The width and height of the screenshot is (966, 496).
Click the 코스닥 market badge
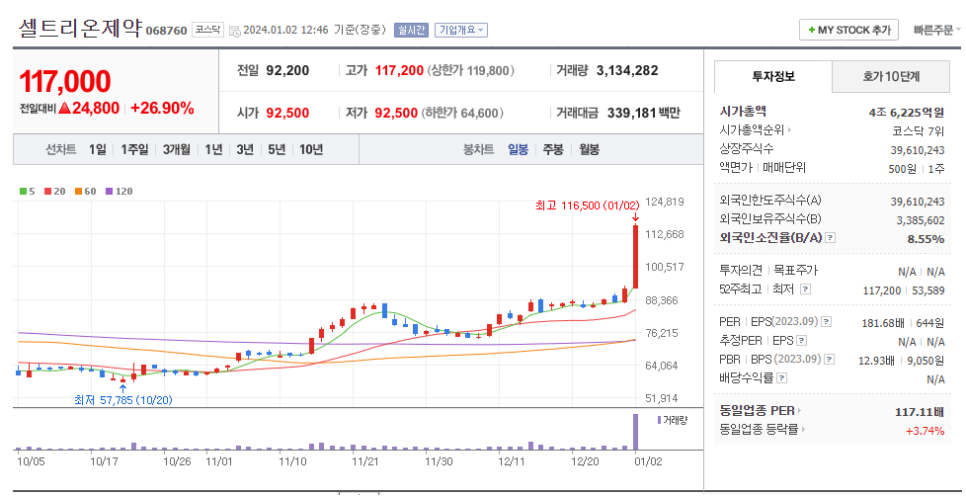point(208,30)
